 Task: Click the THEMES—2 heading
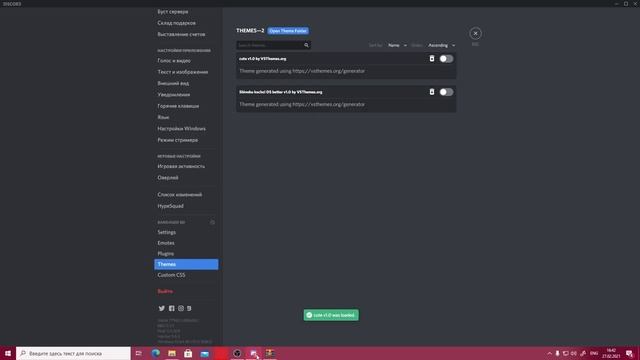250,31
